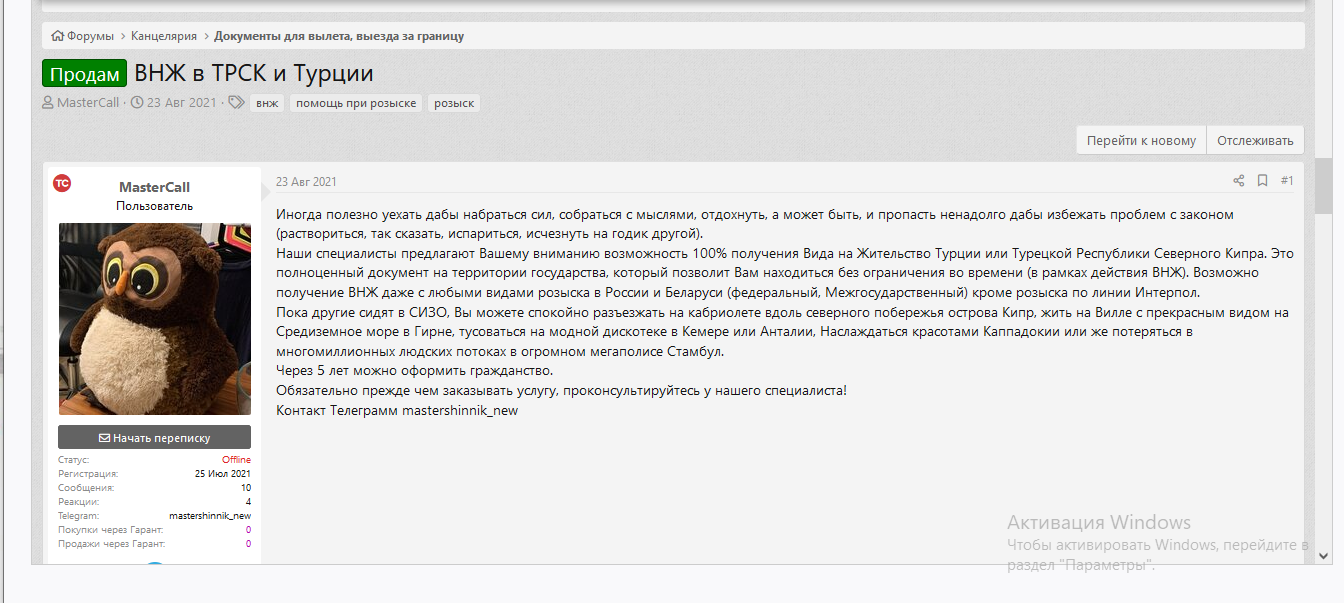Click the Offline status text
The height and width of the screenshot is (603, 1344).
tap(236, 460)
